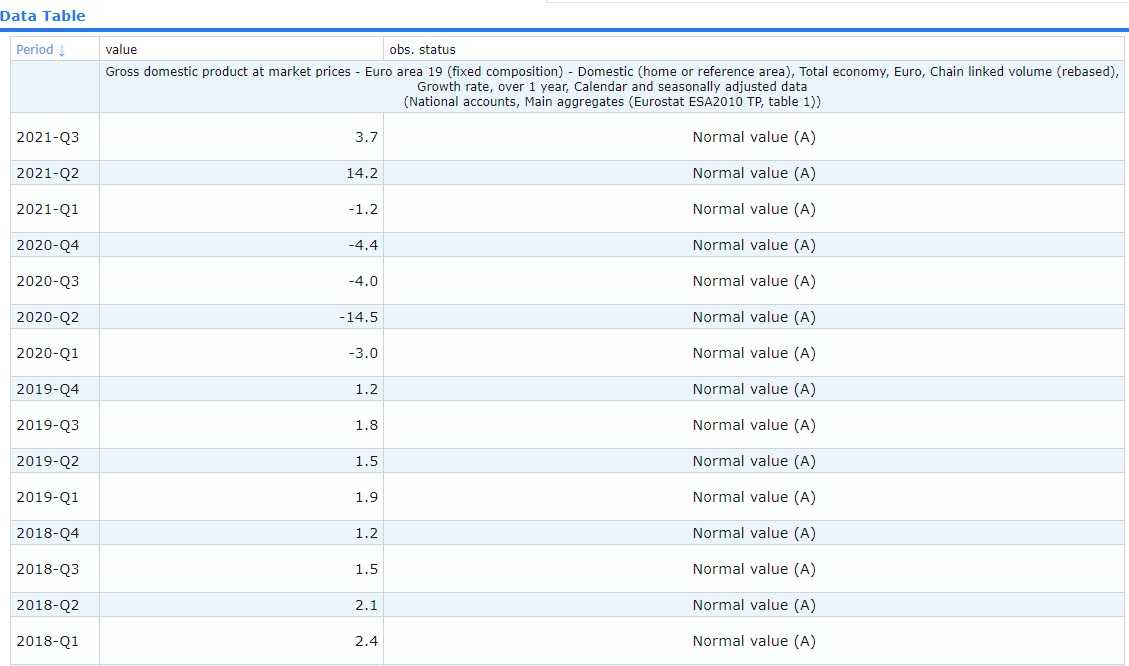Click the 2.1 value for 2018-Q2

point(366,605)
